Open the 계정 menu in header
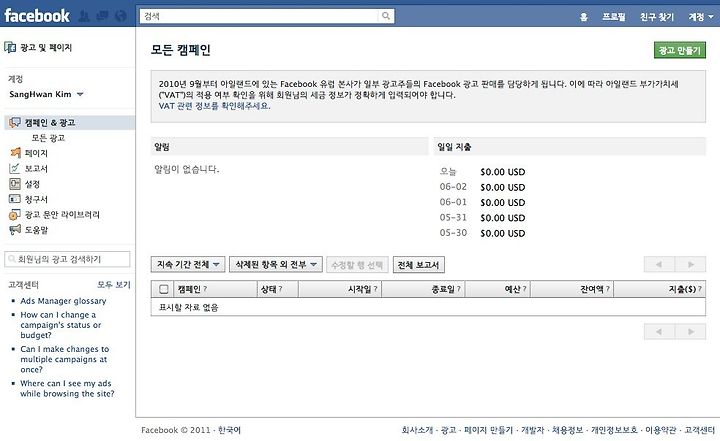Image resolution: width=720 pixels, height=441 pixels. (701, 17)
